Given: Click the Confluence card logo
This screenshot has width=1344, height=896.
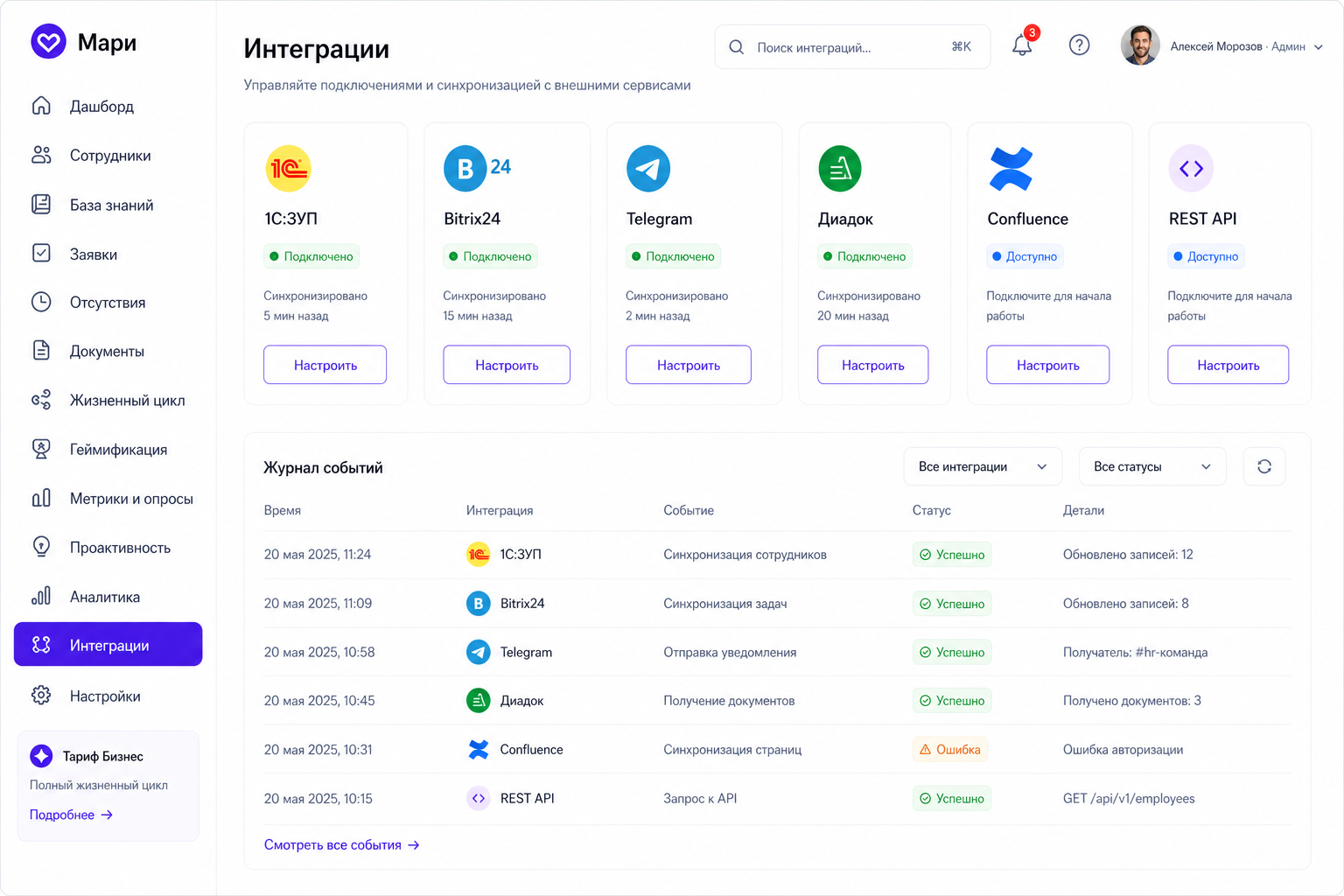Looking at the screenshot, I should click(x=1011, y=168).
